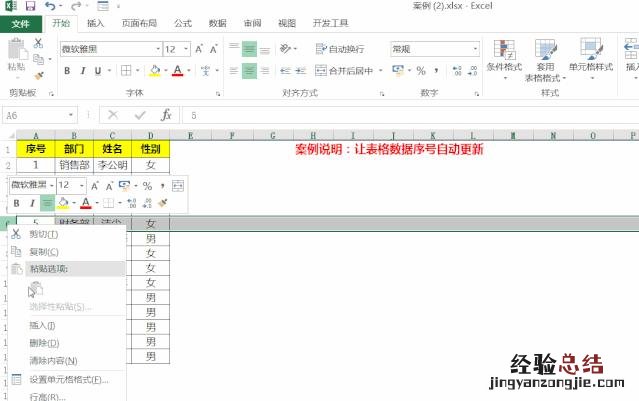
Task: Open the number format dropdown showing 常规
Action: click(475, 49)
